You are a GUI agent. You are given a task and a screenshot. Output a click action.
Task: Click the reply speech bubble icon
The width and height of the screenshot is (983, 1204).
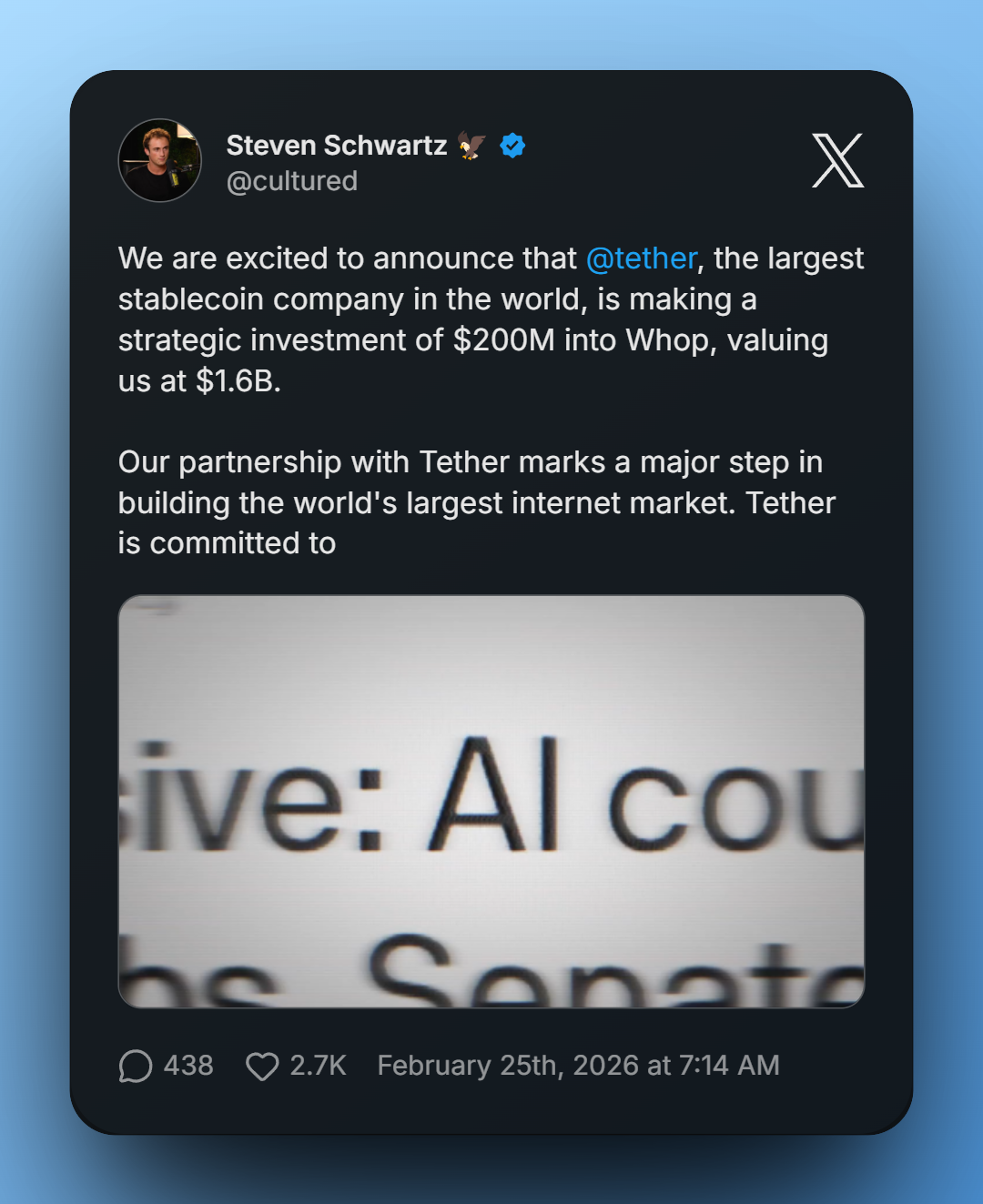136,1066
